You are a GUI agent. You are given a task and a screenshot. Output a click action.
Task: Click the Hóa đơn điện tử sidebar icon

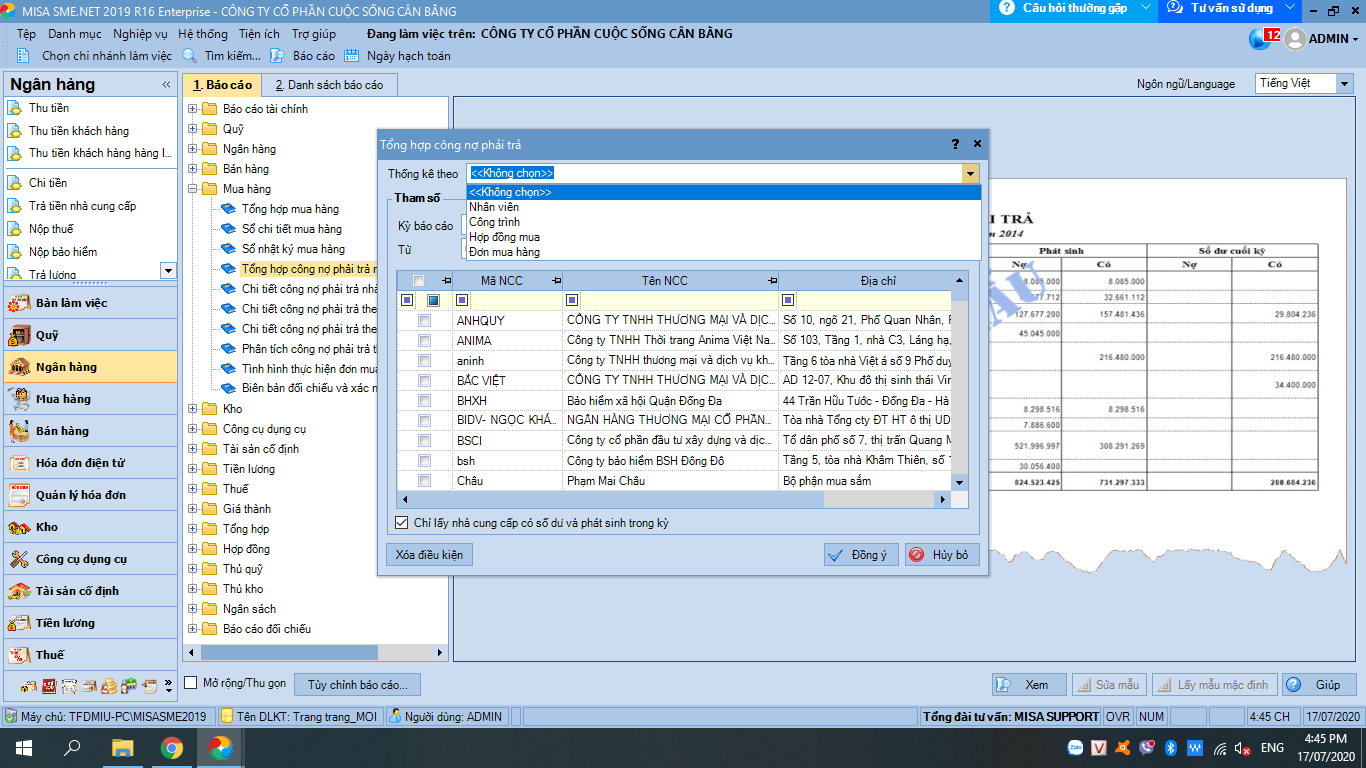19,463
